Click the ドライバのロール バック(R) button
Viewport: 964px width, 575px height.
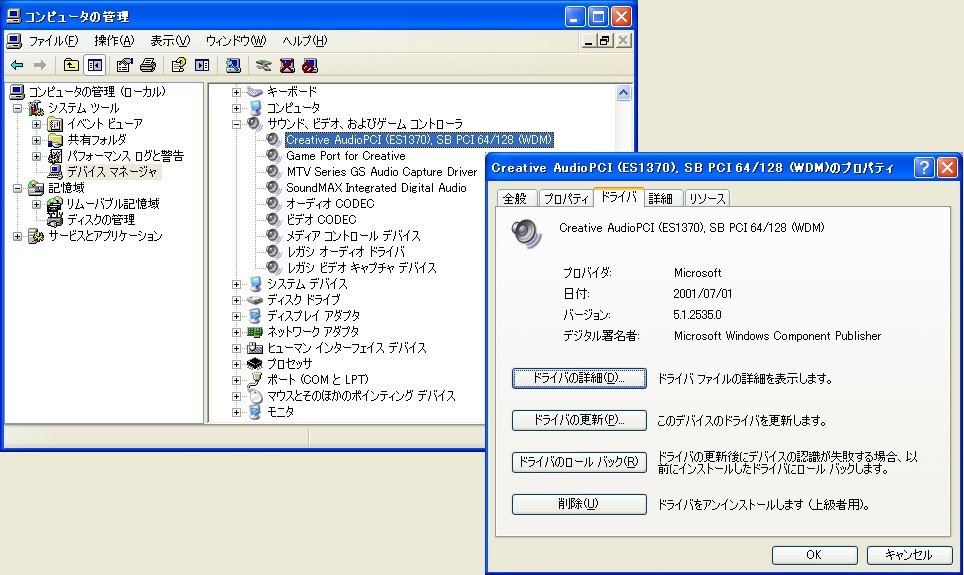pyautogui.click(x=579, y=462)
